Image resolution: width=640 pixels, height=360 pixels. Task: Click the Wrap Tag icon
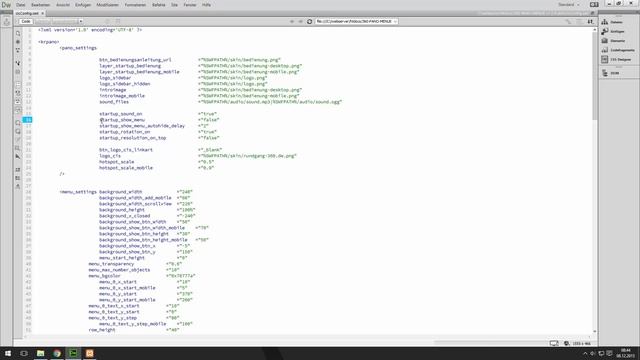(18, 140)
